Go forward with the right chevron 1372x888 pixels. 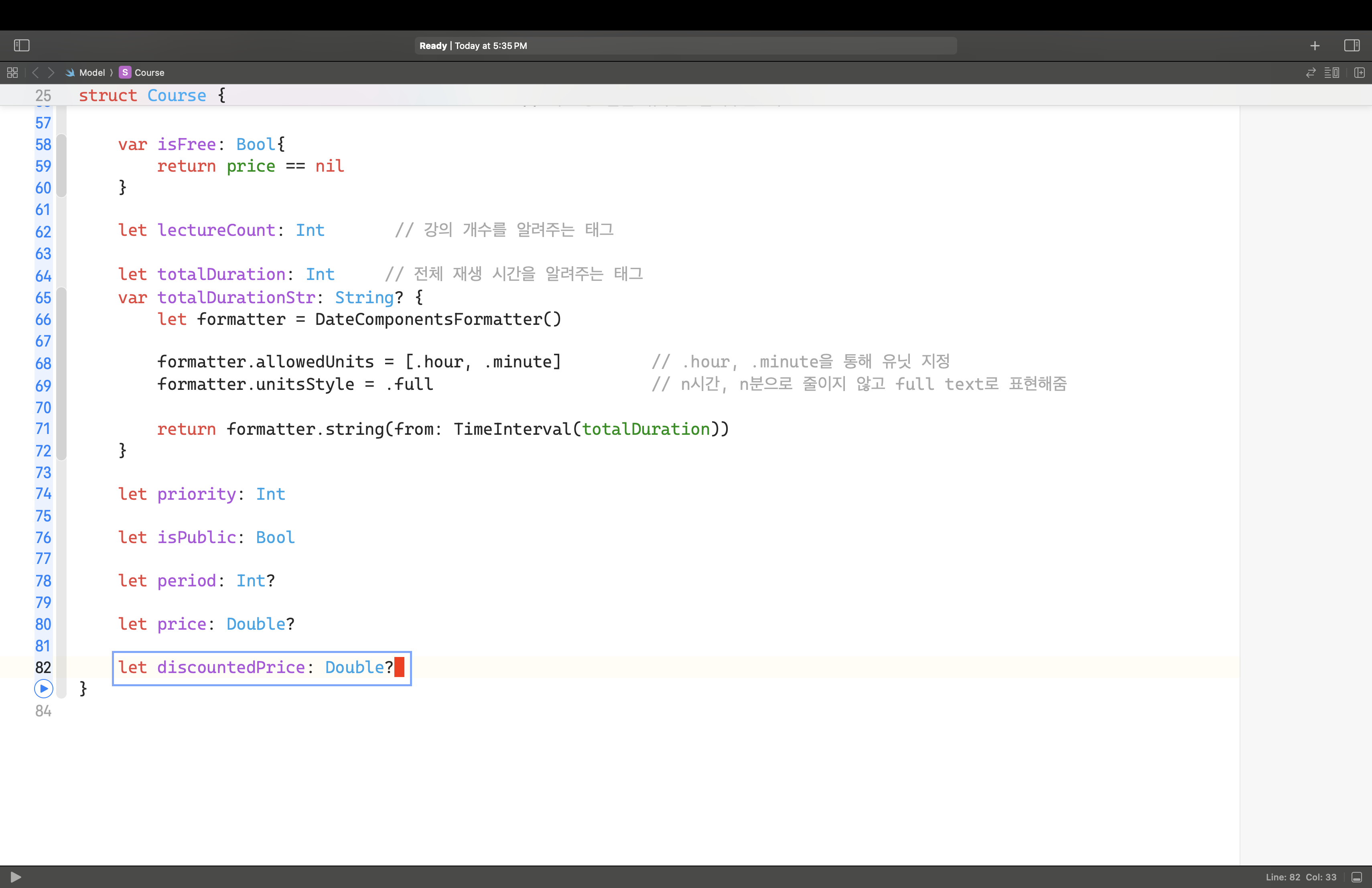51,73
